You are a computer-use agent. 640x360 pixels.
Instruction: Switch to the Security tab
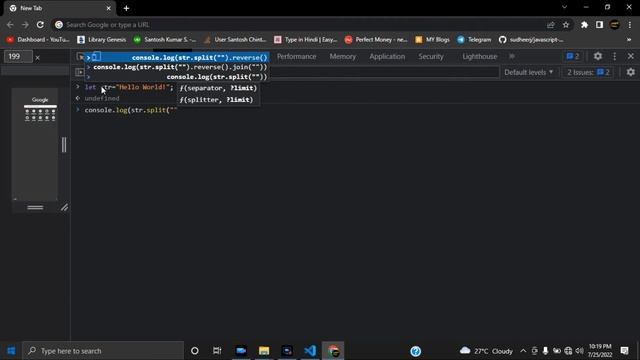tap(431, 56)
